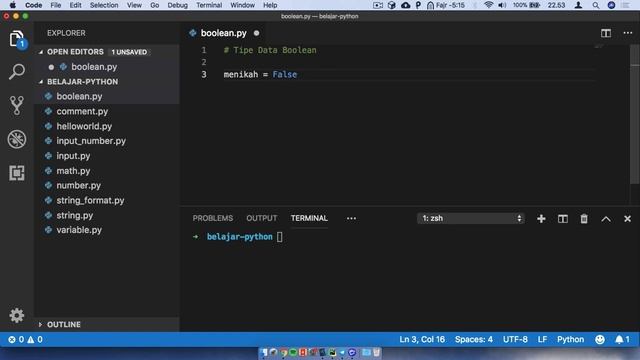Open the Debug menu

click(178, 5)
